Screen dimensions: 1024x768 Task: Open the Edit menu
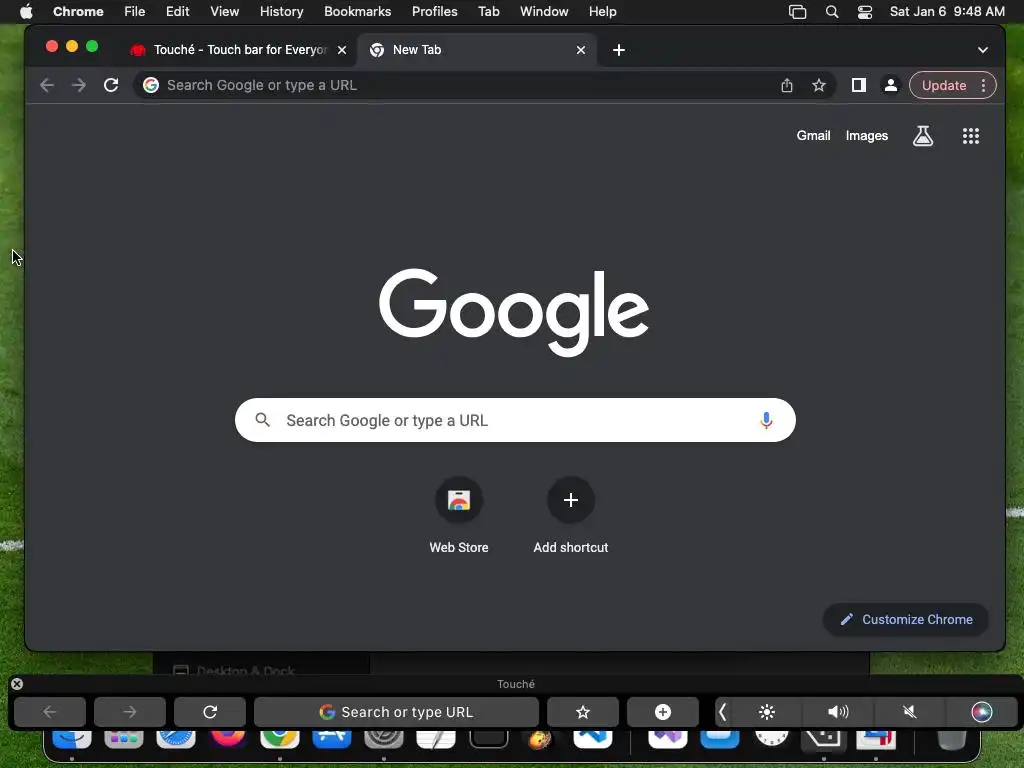click(x=178, y=12)
